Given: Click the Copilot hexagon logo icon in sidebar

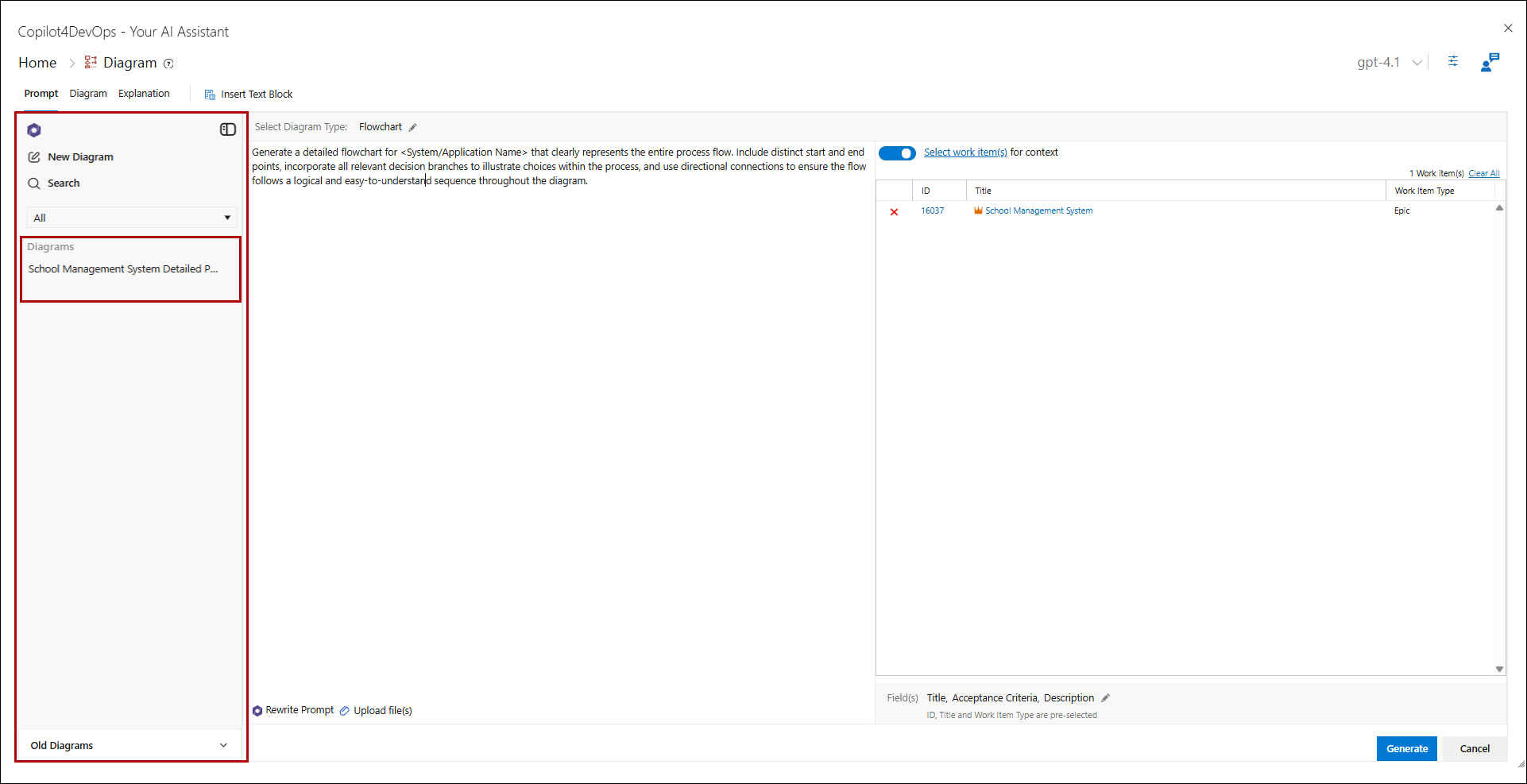Looking at the screenshot, I should pyautogui.click(x=34, y=130).
